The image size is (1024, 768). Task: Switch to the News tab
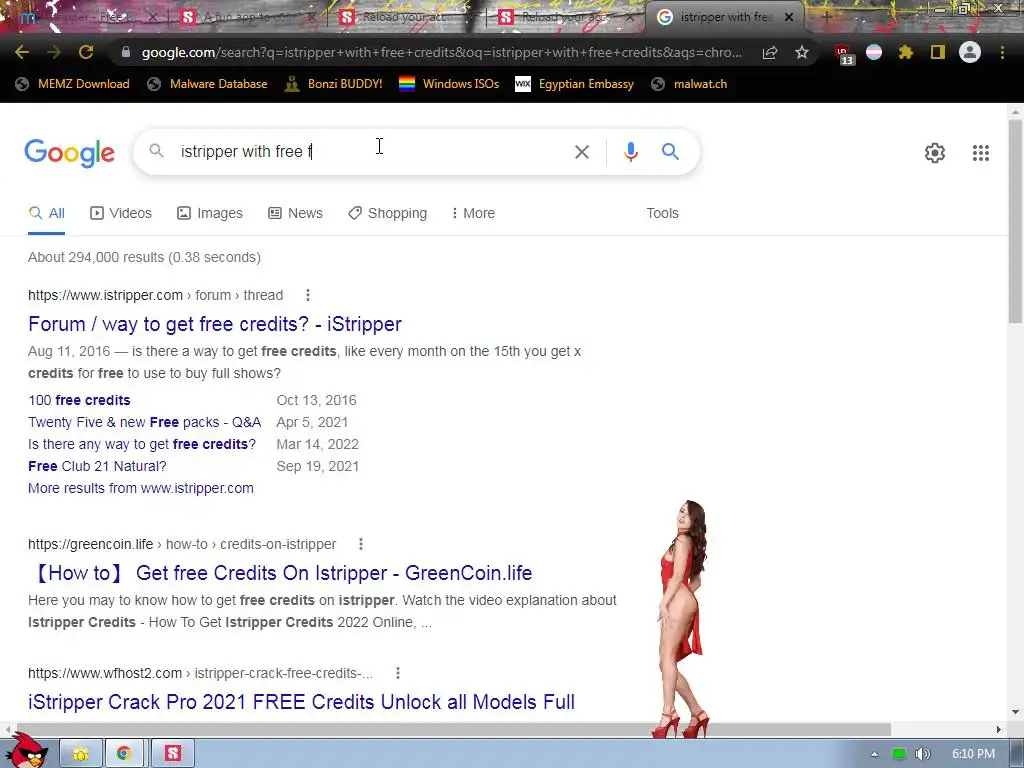(295, 213)
